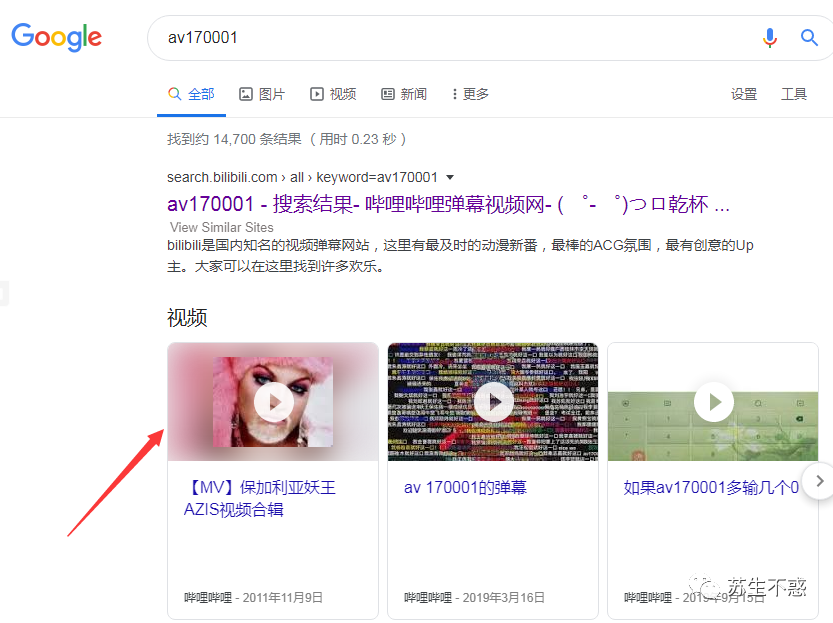Open the av170001 搜索结果 bilibili result link
Viewport: 833px width, 623px height.
tap(448, 204)
